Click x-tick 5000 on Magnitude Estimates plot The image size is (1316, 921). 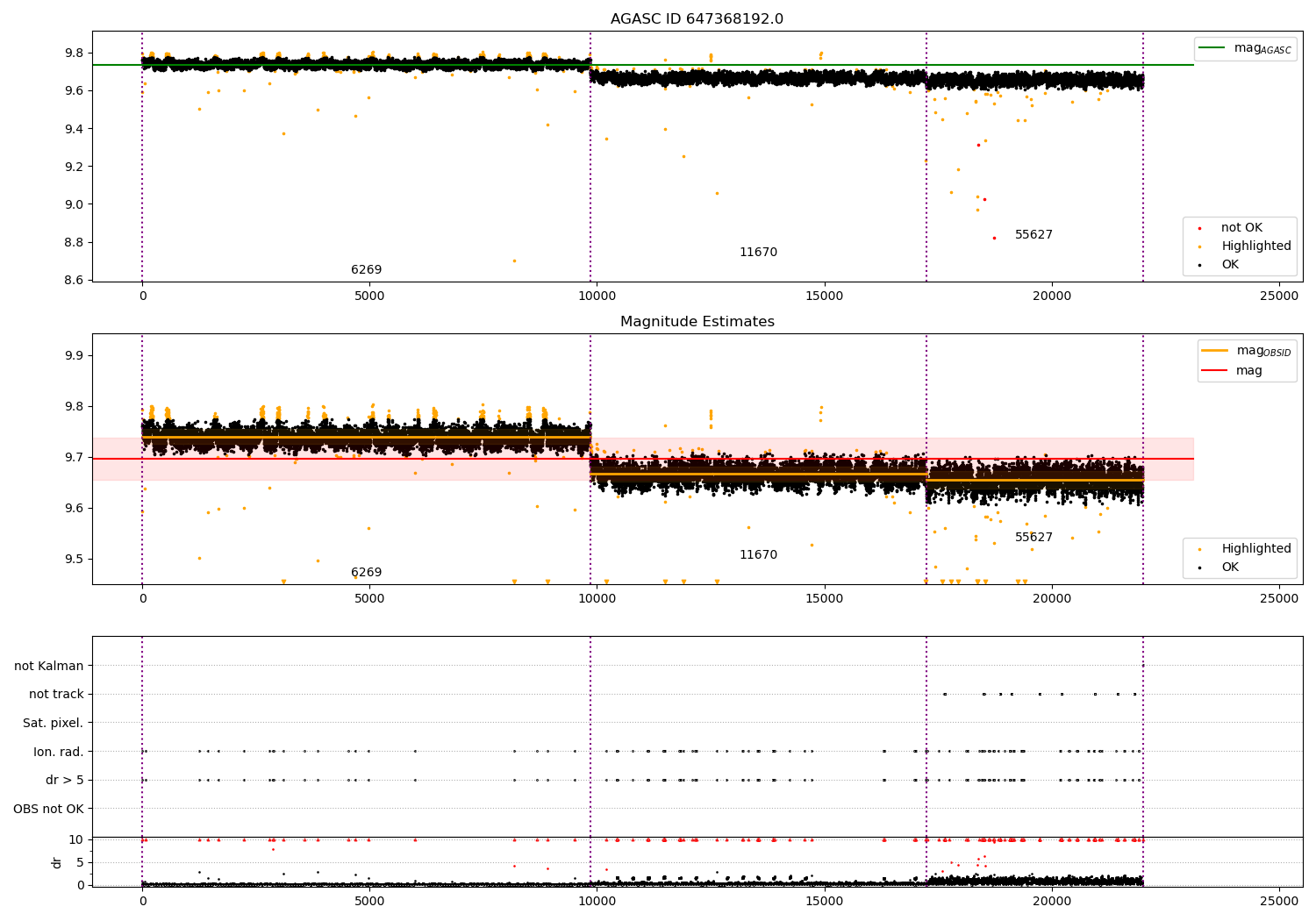pyautogui.click(x=369, y=599)
